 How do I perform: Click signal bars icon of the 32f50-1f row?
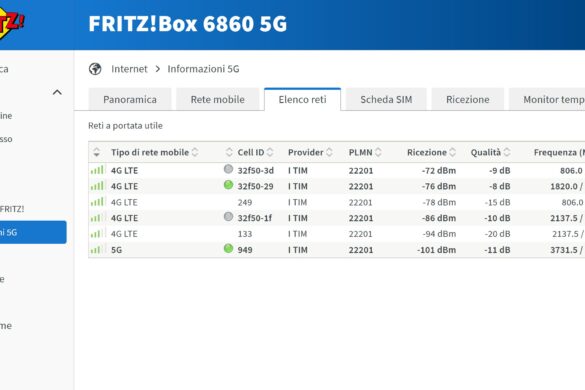coord(97,218)
